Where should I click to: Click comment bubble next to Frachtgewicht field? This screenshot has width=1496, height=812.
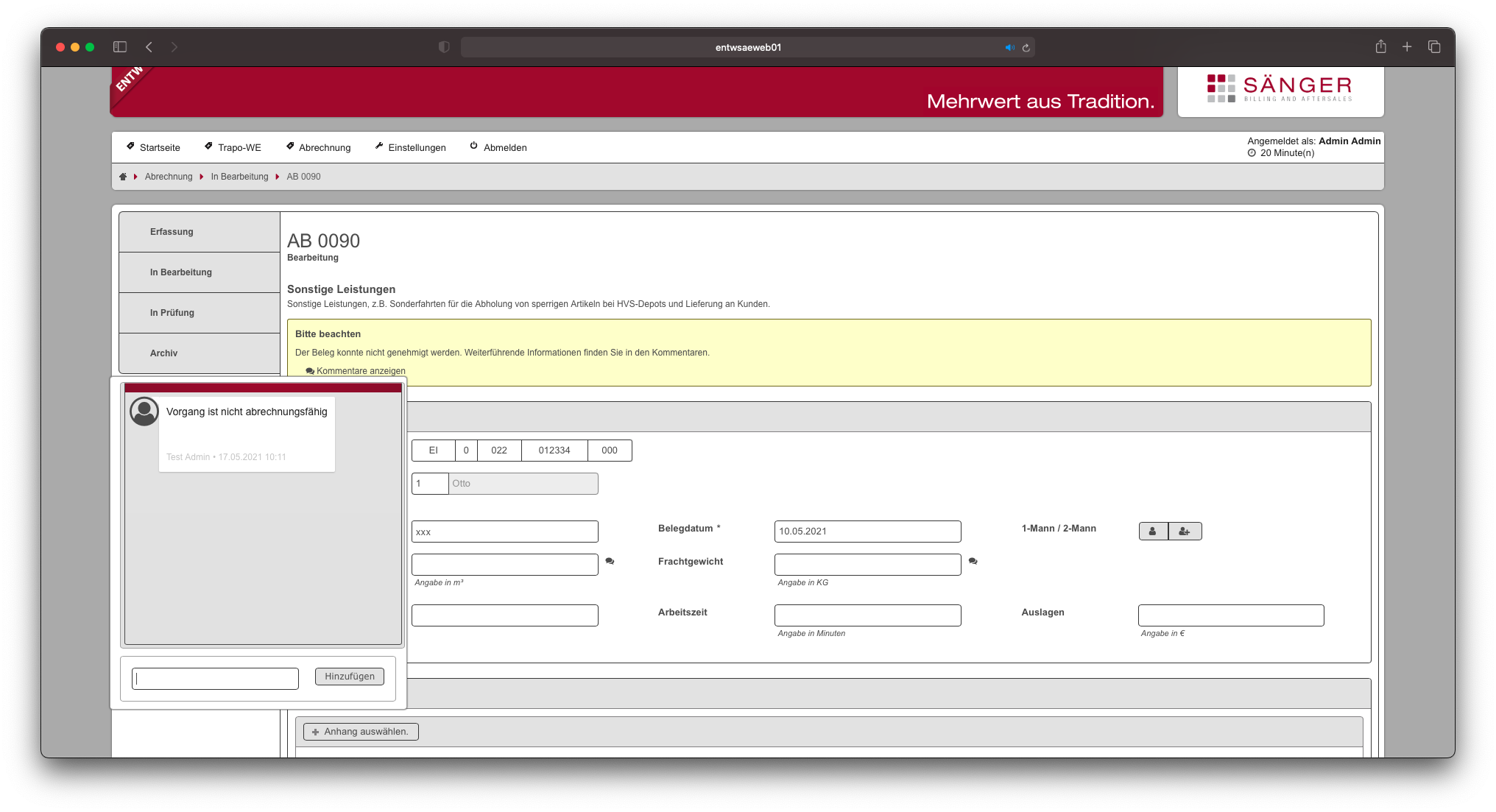(x=973, y=561)
